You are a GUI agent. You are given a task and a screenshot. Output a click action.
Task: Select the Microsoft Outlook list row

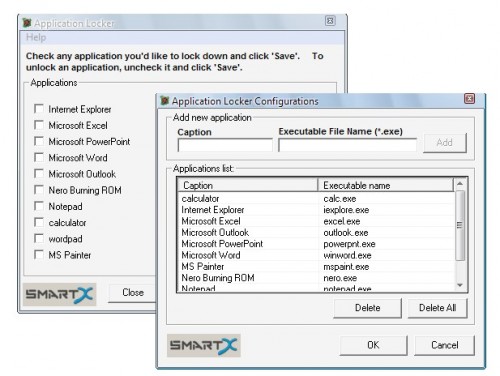pyautogui.click(x=316, y=233)
